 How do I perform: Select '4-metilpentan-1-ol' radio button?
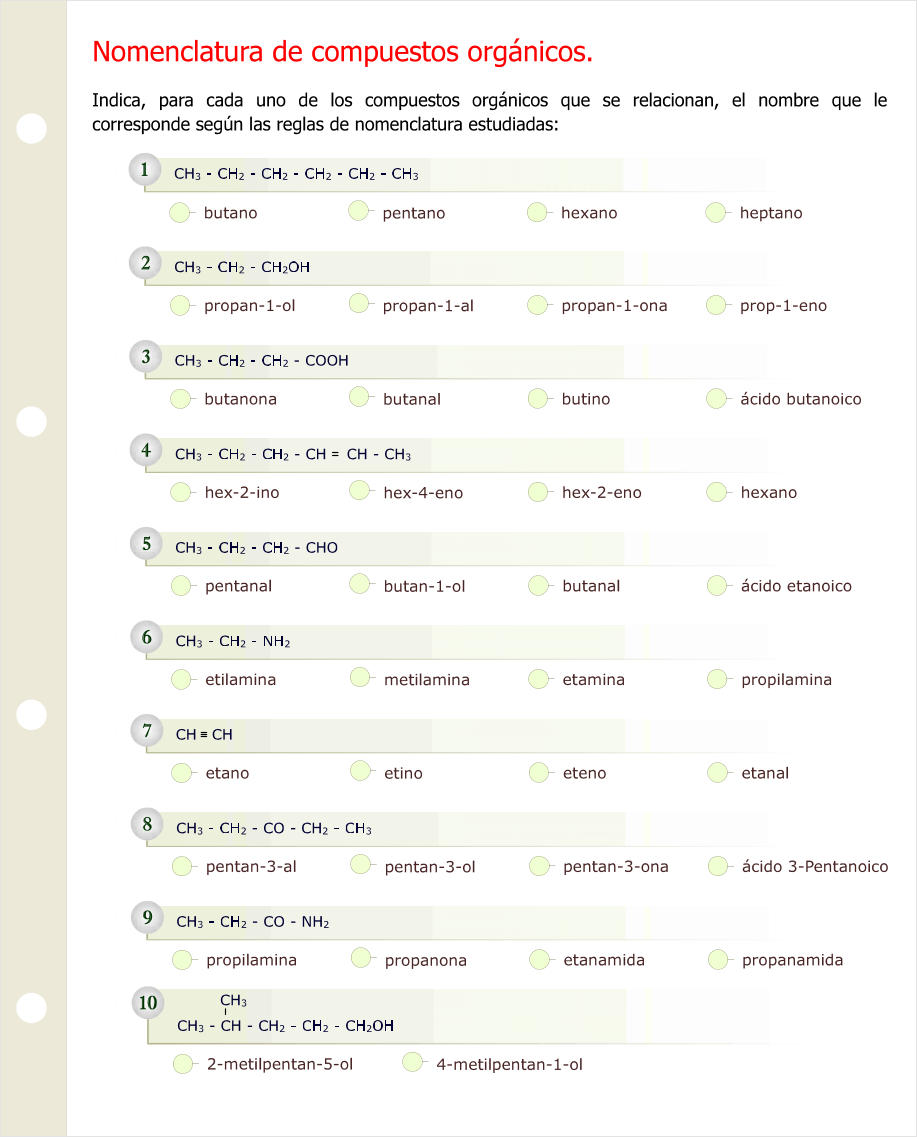tap(413, 1063)
